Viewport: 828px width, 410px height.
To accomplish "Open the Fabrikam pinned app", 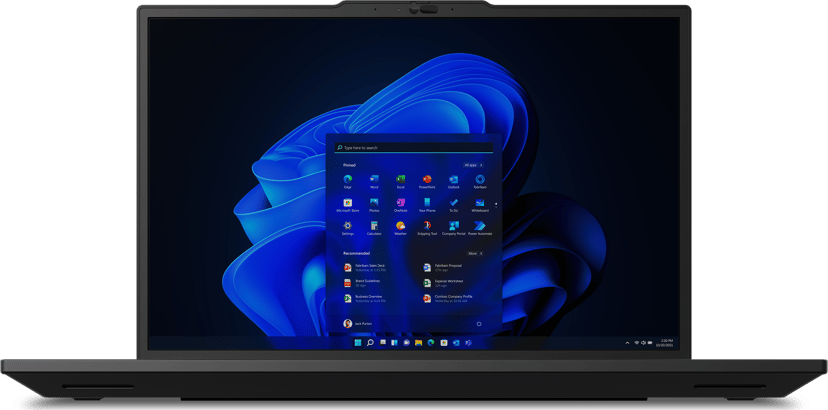I will [480, 181].
